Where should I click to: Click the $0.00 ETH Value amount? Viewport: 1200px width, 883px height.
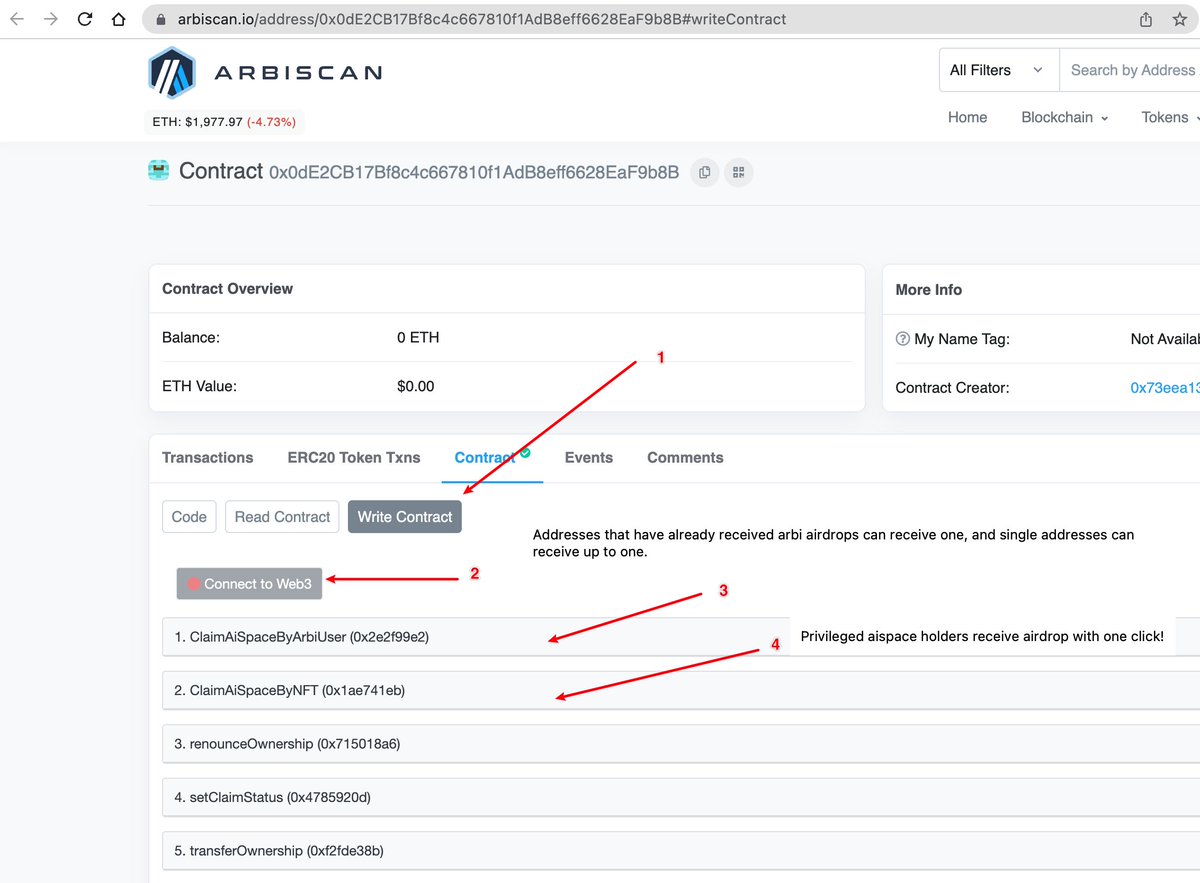416,386
